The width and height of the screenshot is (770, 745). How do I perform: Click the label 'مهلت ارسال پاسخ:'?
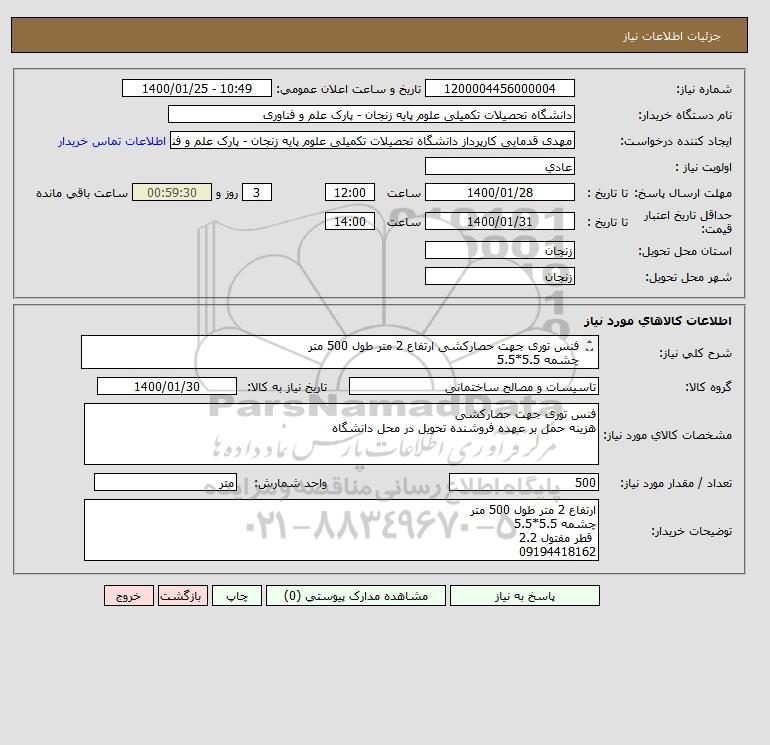(x=683, y=193)
